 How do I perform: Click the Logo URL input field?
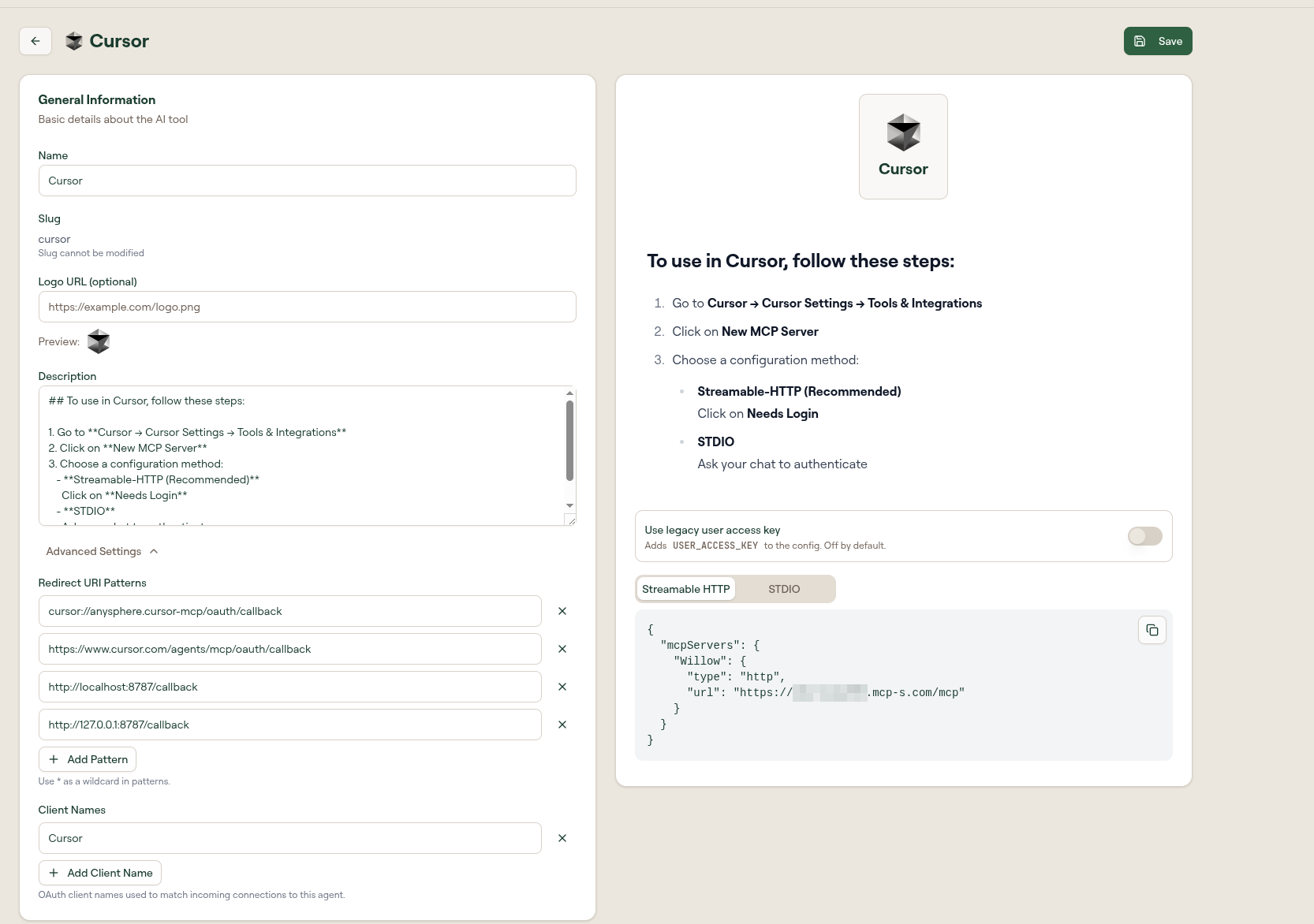pyautogui.click(x=307, y=307)
